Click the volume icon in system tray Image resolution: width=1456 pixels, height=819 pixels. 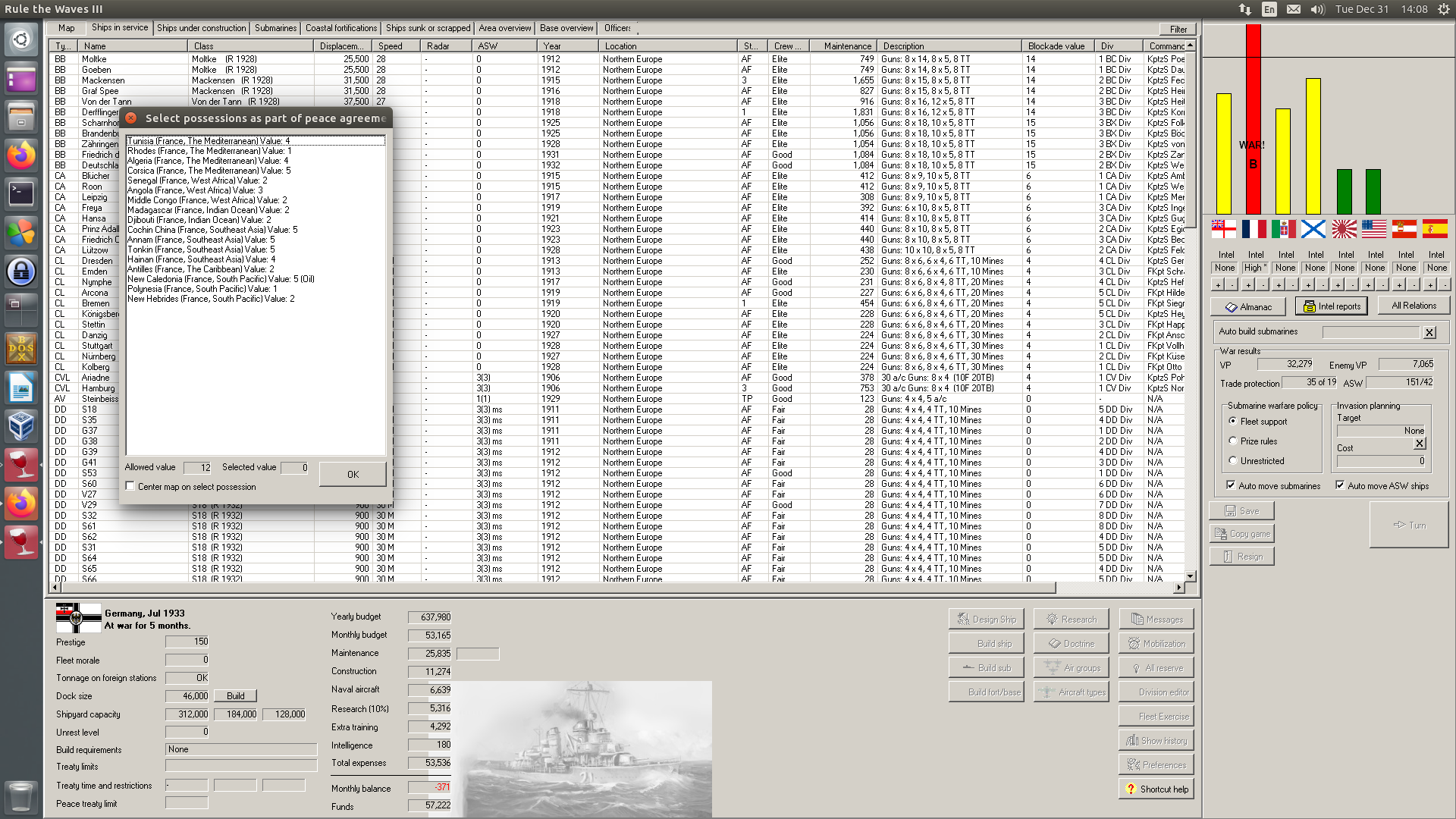[x=1317, y=9]
